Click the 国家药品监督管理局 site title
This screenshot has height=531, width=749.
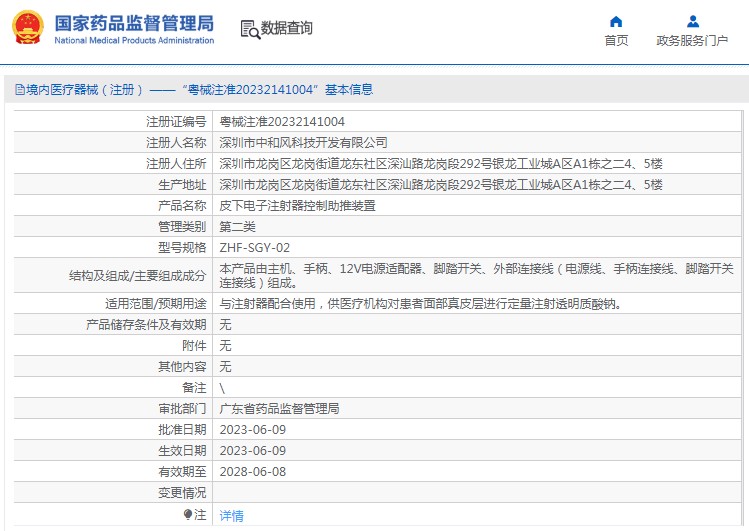(x=134, y=23)
